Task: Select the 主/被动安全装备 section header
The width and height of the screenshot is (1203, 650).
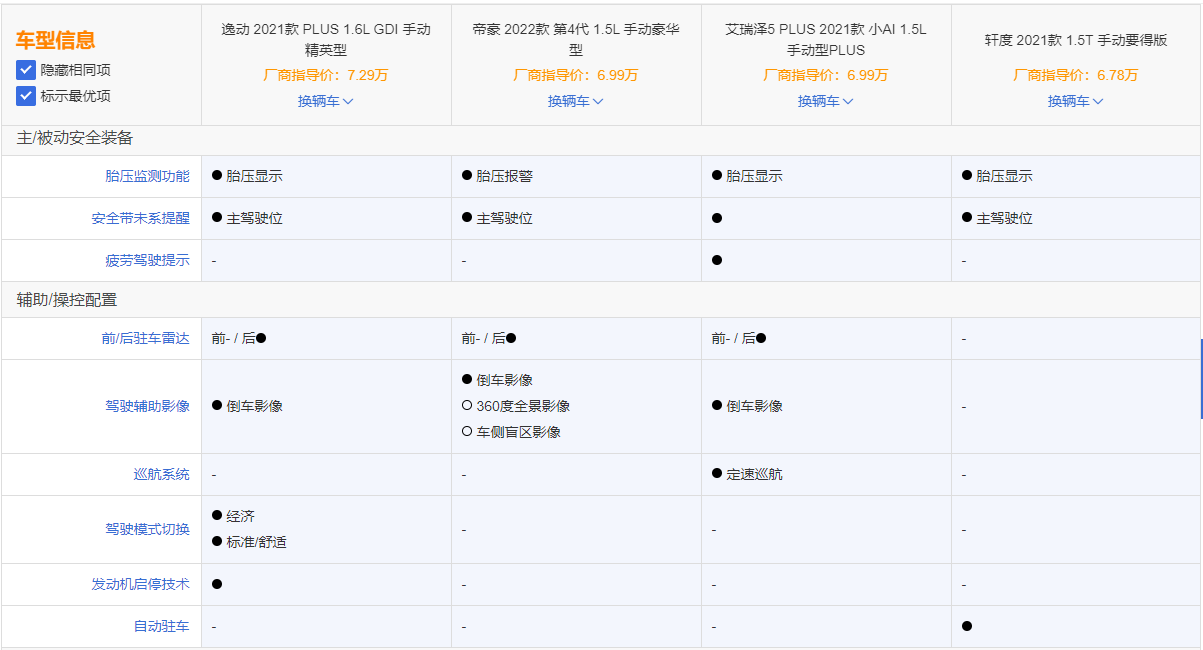Action: tap(75, 138)
